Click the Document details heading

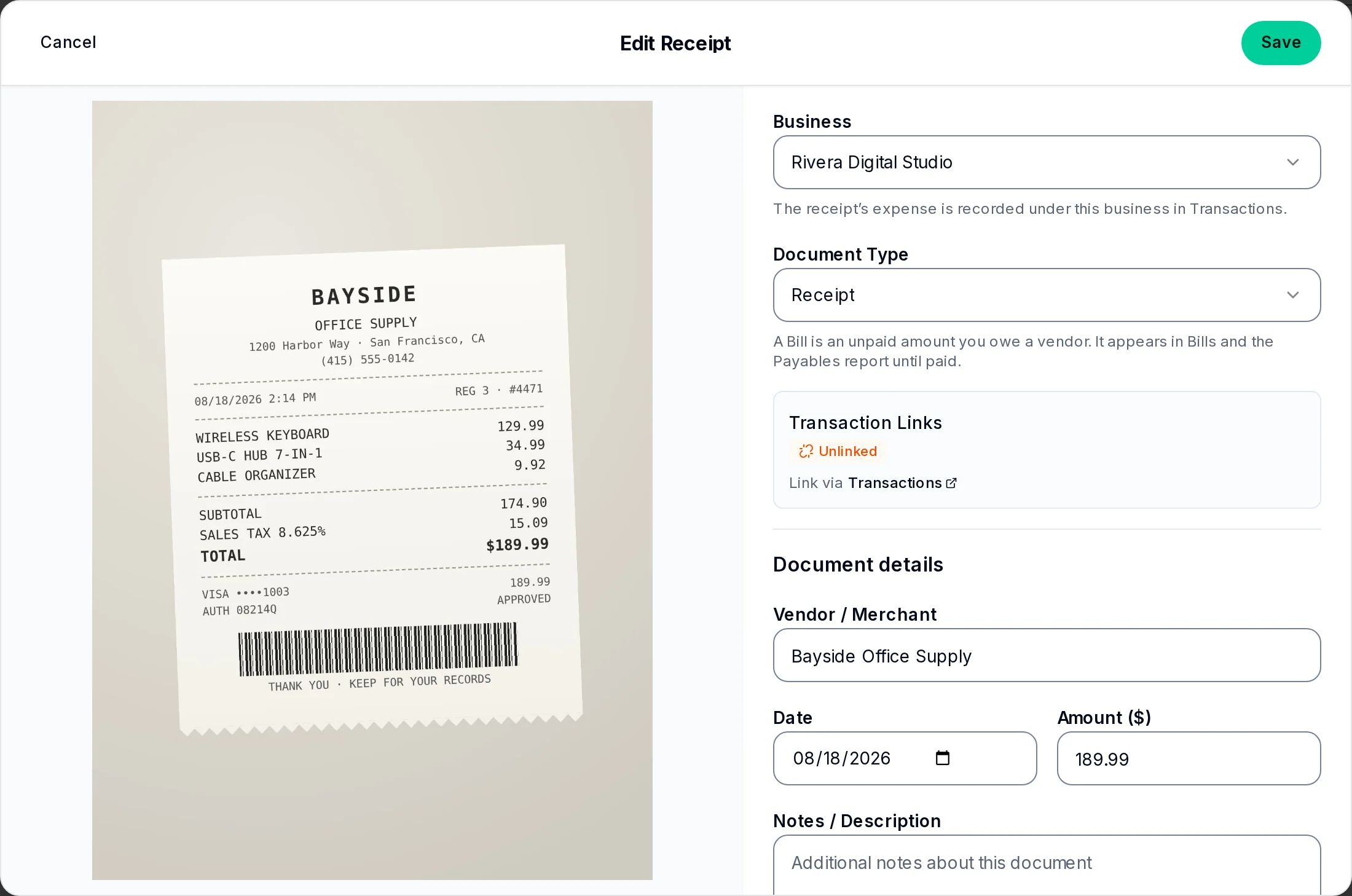click(x=858, y=564)
